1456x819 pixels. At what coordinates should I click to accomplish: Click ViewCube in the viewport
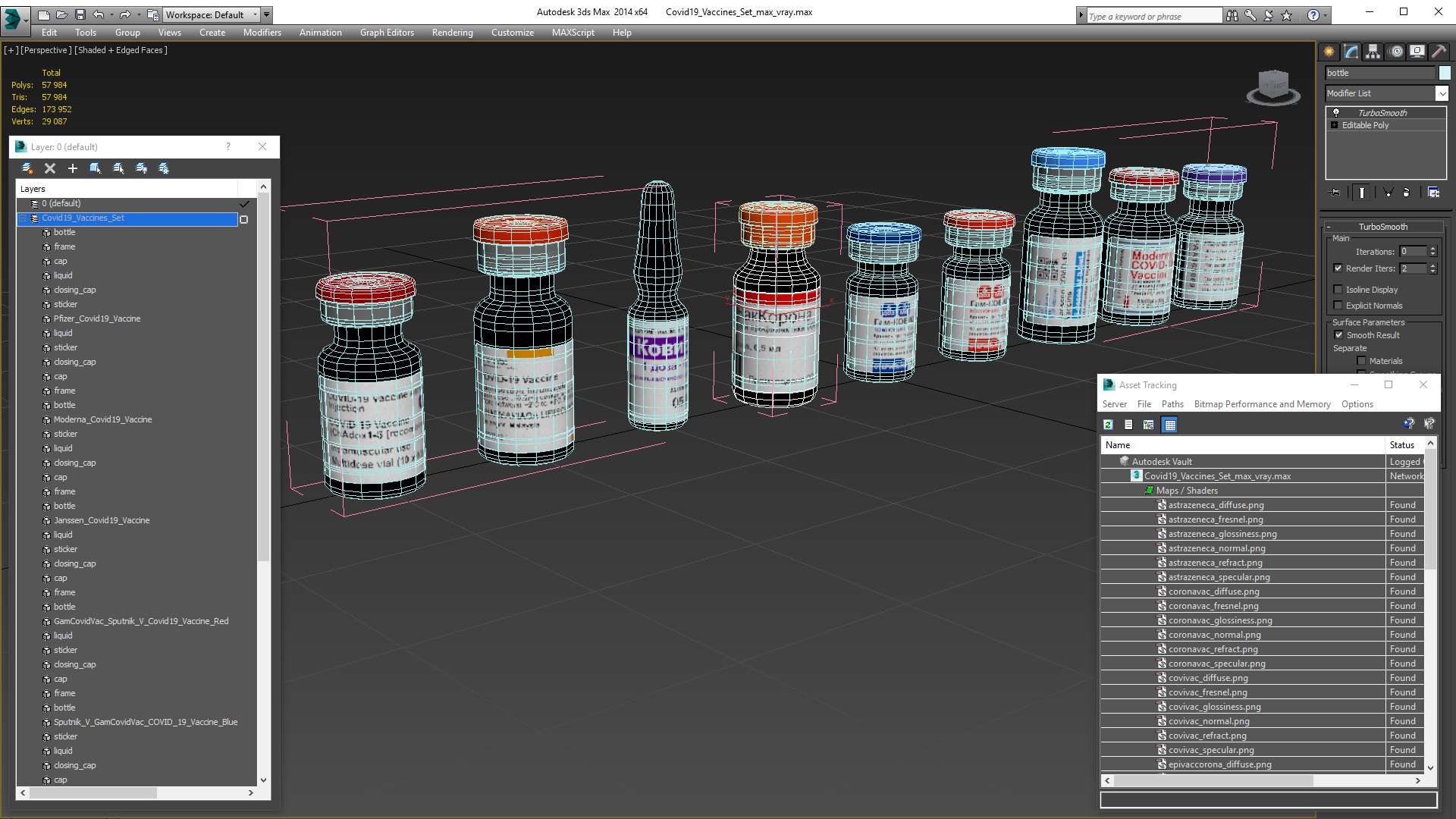pos(1273,86)
